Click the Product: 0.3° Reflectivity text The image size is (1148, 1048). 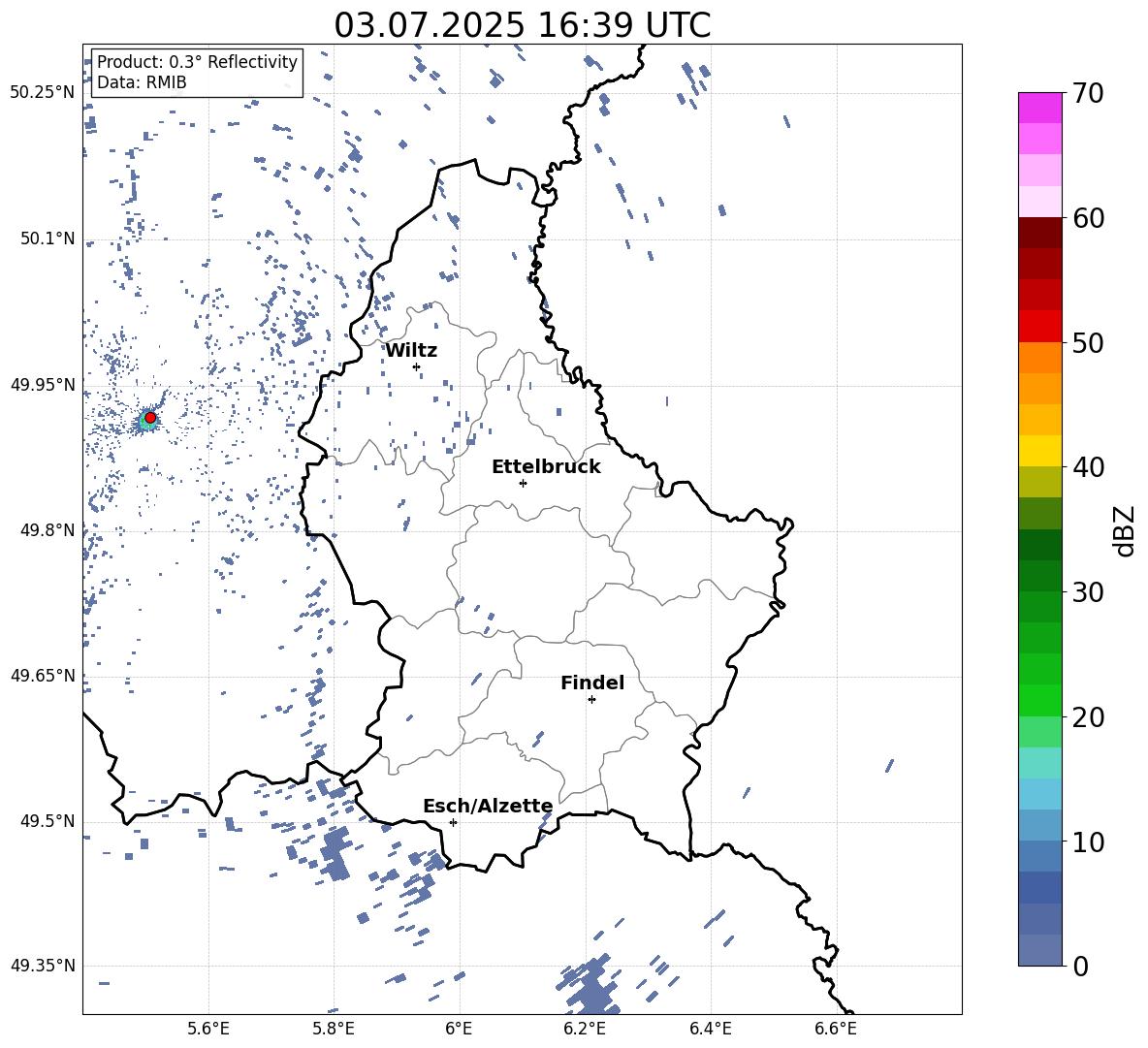click(197, 61)
